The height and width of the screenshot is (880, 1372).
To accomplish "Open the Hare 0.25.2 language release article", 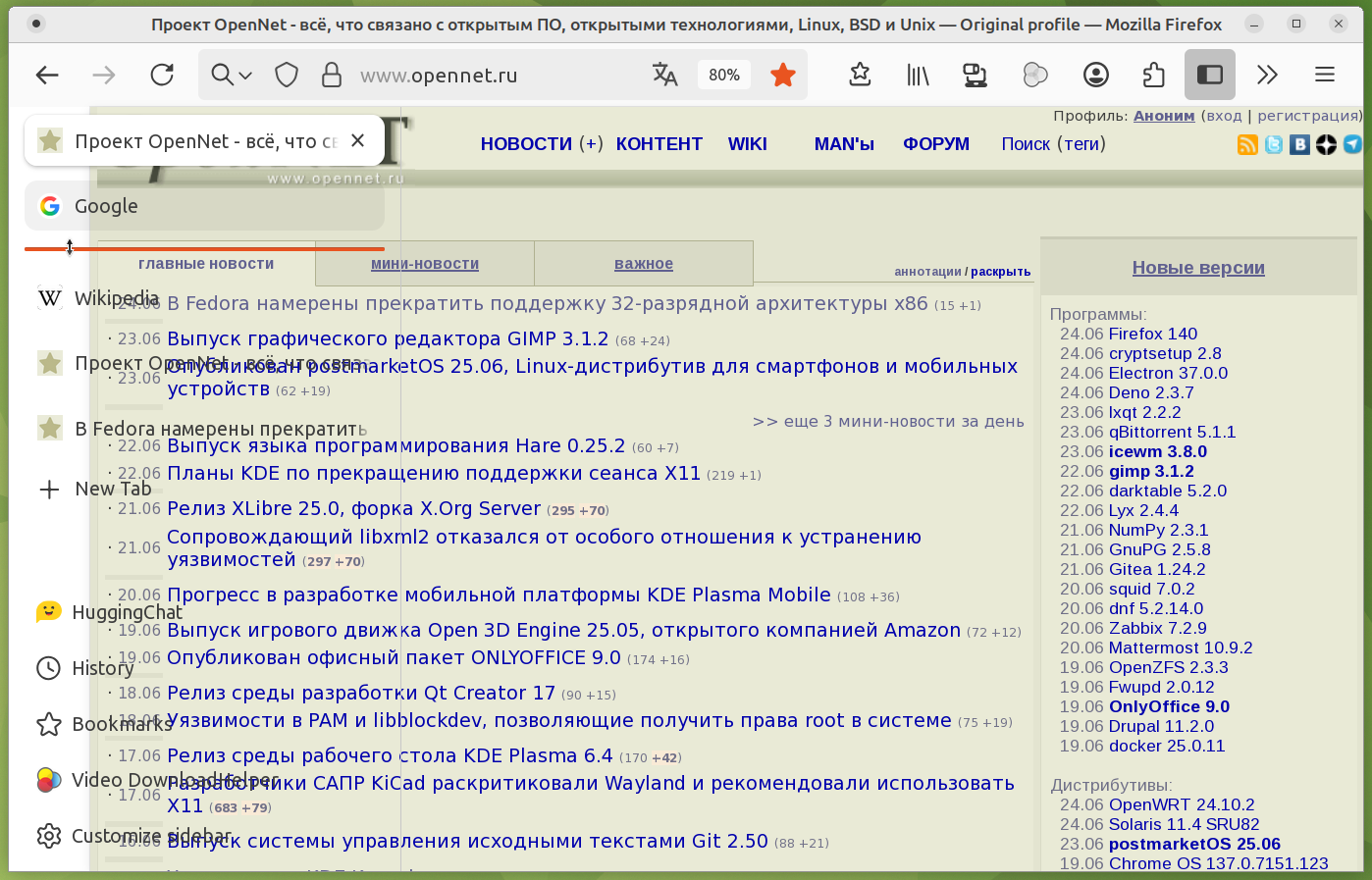I will 396,446.
